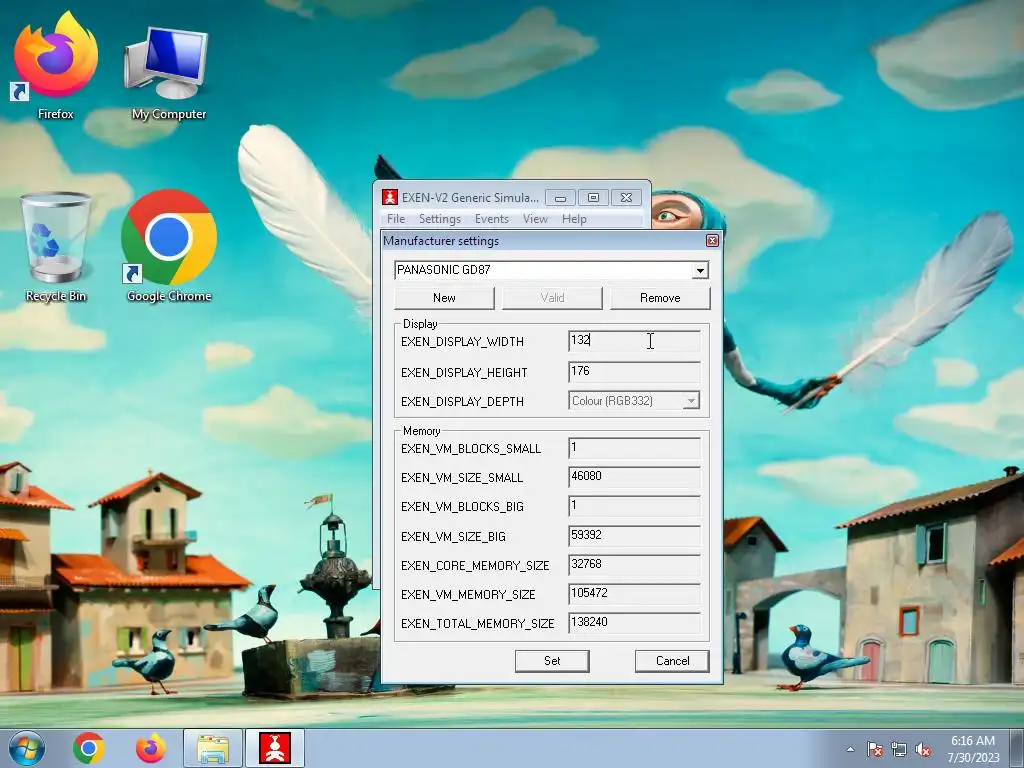Focus the EXEN_VM_MEMORY_SIZE field

tap(634, 594)
